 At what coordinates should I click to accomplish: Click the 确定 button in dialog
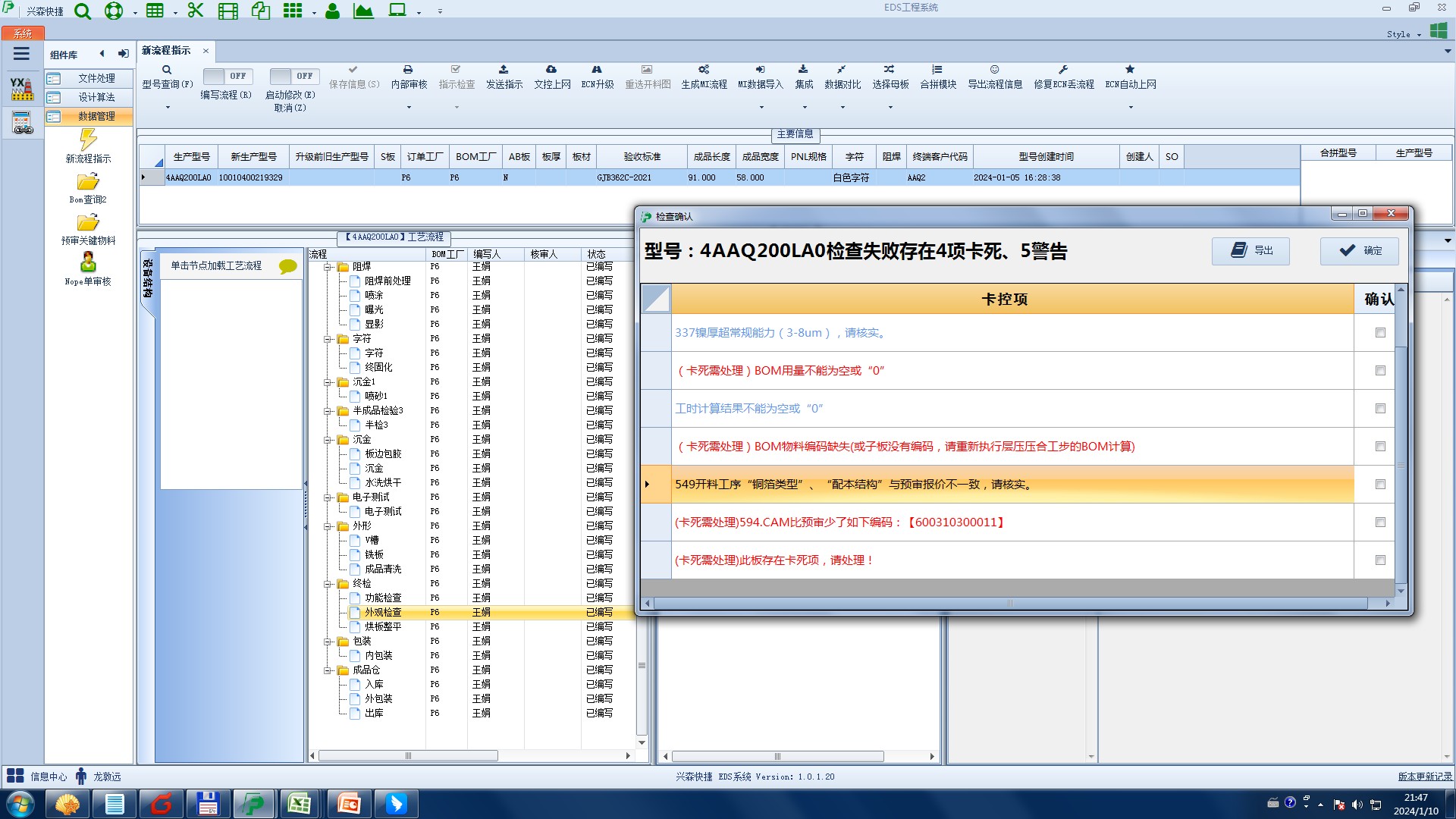click(1360, 251)
